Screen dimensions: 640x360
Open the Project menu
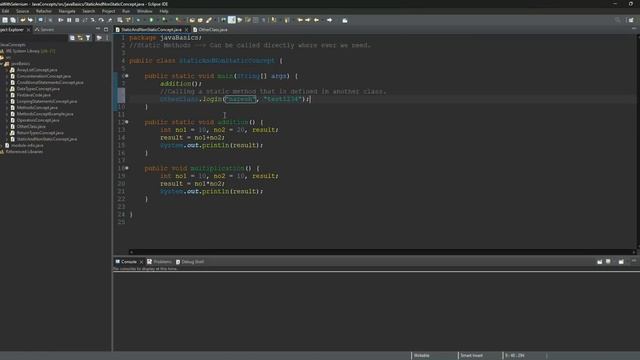click(x=108, y=11)
